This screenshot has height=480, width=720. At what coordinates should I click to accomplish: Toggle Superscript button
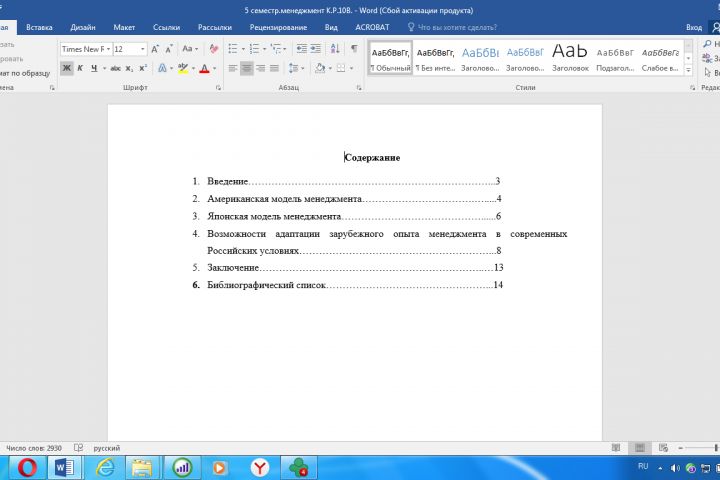click(143, 68)
